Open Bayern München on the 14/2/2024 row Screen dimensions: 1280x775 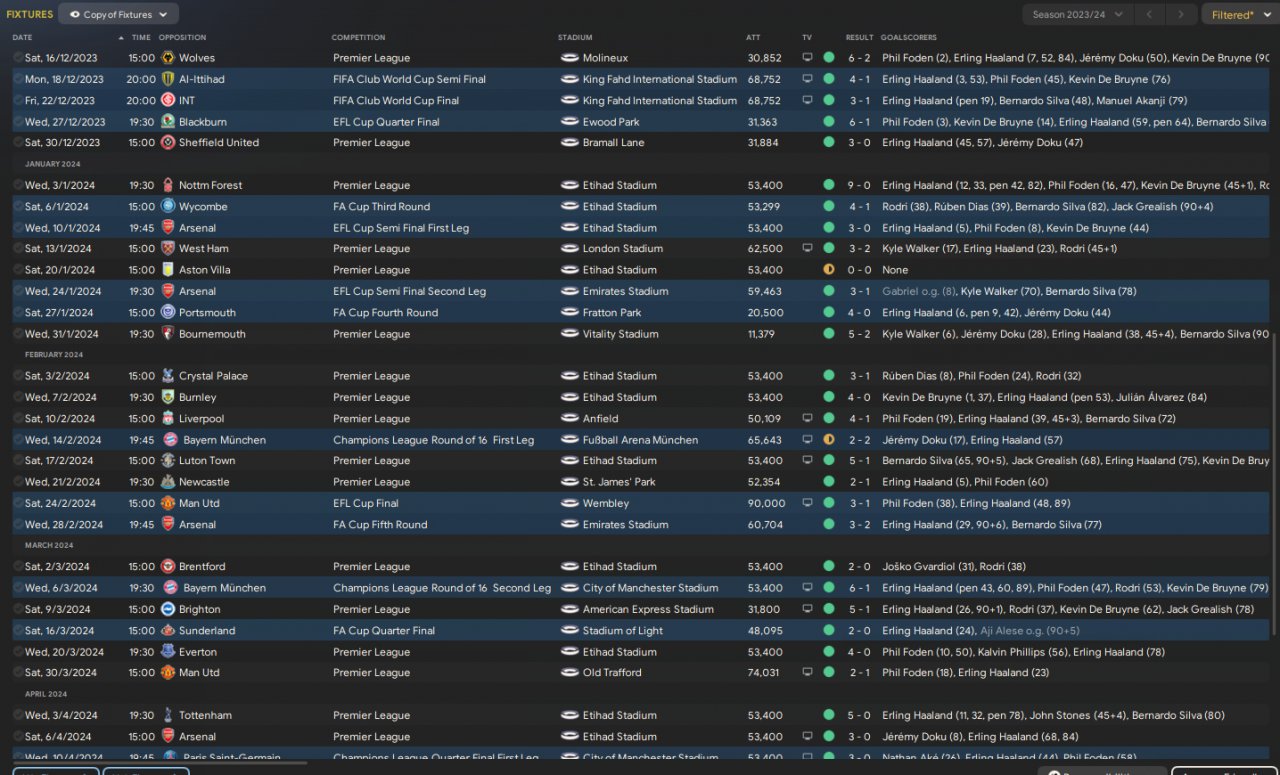[225, 440]
